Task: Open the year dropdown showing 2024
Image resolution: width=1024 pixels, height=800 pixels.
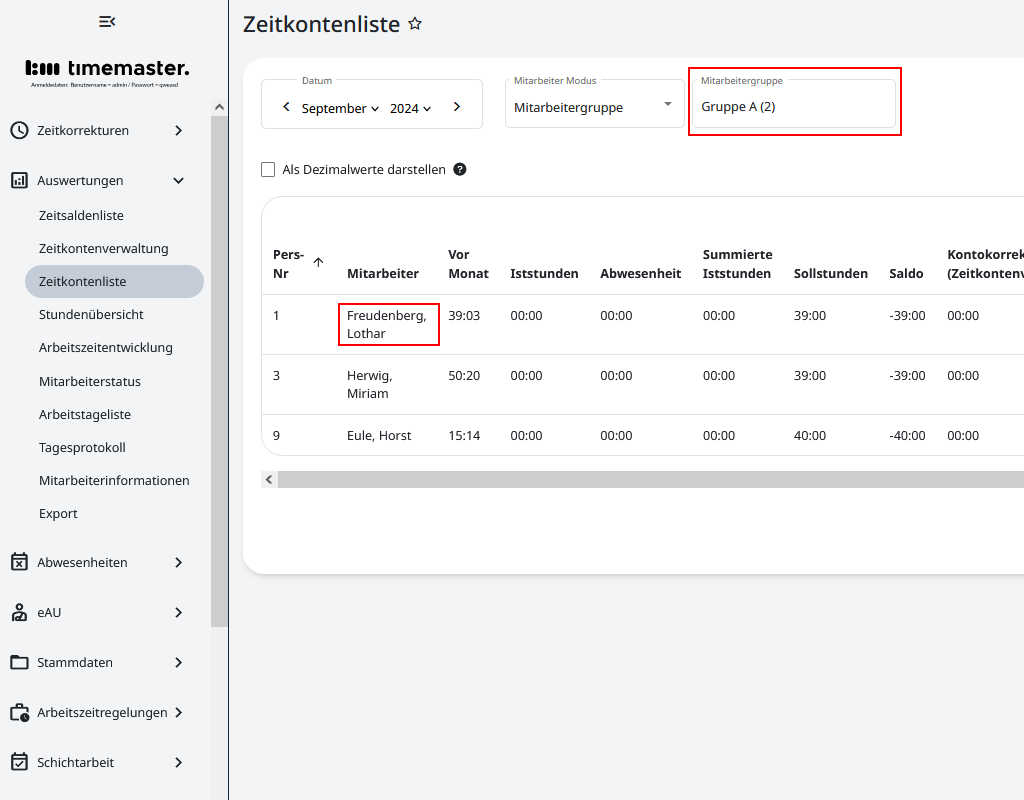Action: click(410, 108)
